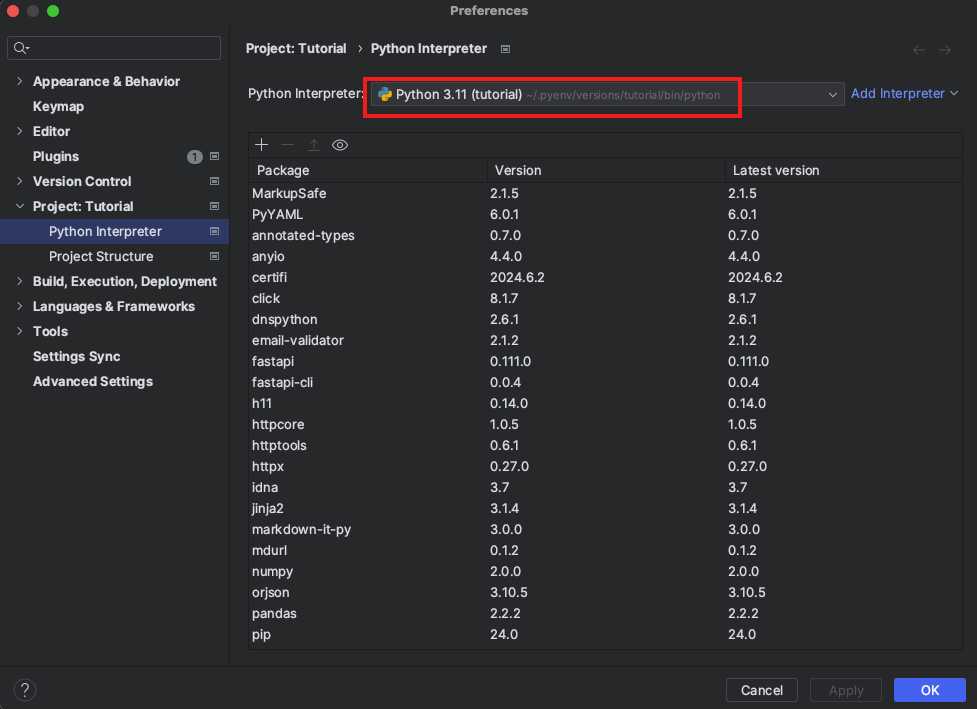The height and width of the screenshot is (709, 977).
Task: Select the orjson package row
Action: tap(606, 592)
